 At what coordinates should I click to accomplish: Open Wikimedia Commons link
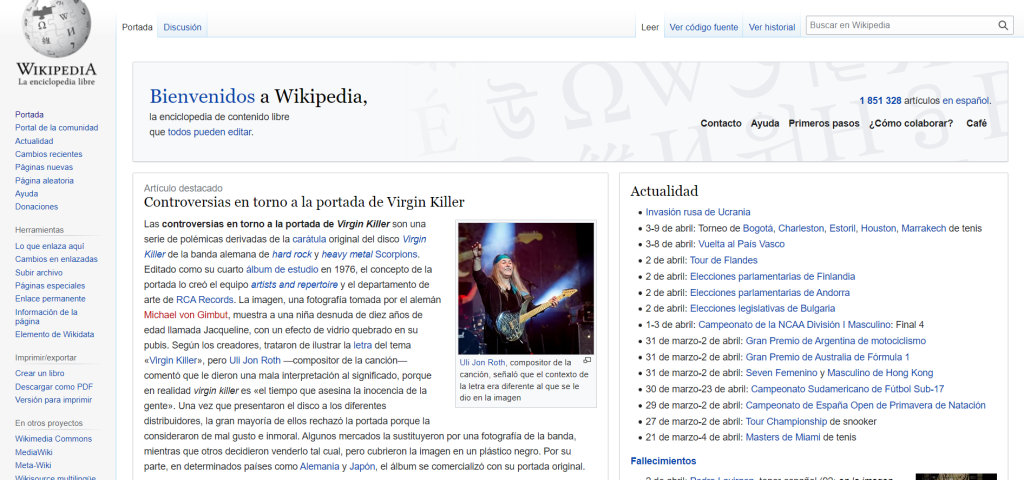click(x=53, y=439)
